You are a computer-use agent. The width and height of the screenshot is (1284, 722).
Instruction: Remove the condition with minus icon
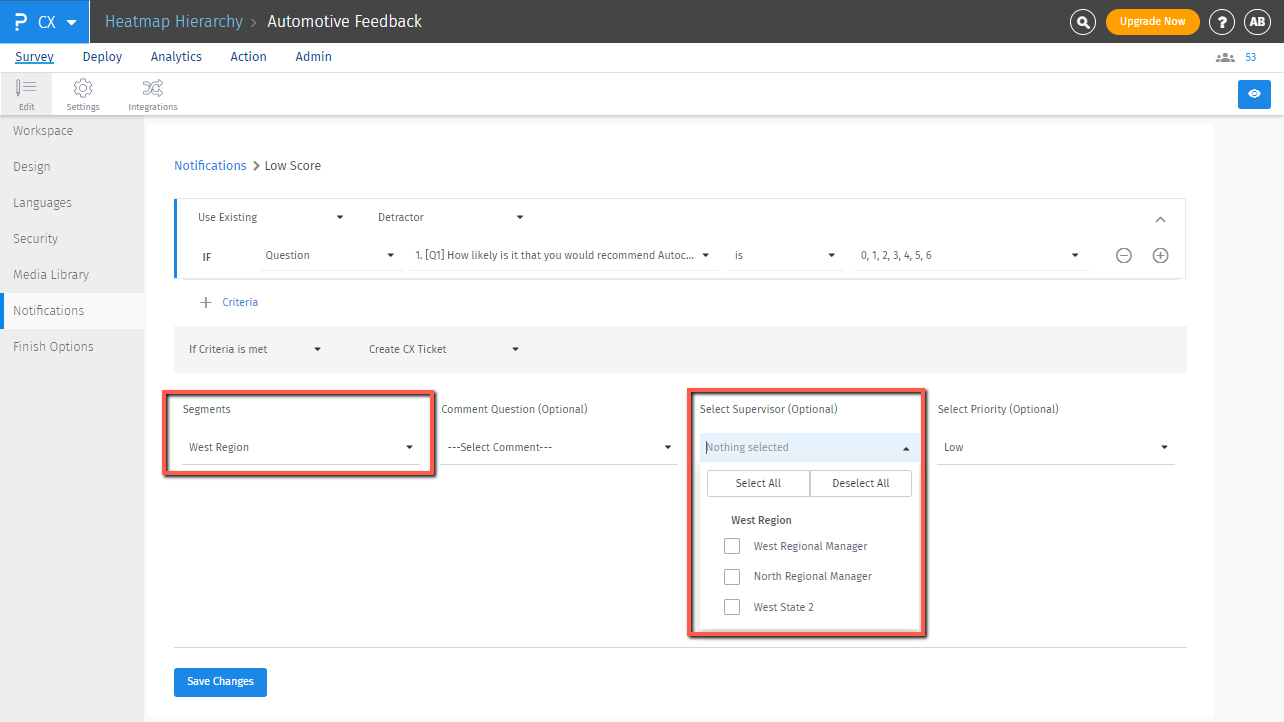point(1124,255)
